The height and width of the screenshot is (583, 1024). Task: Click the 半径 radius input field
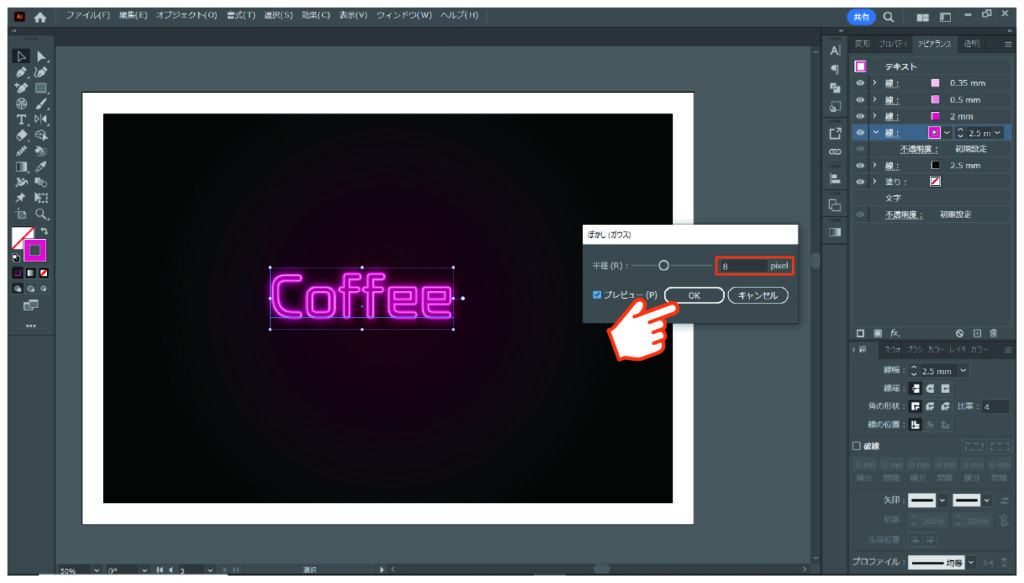743,266
